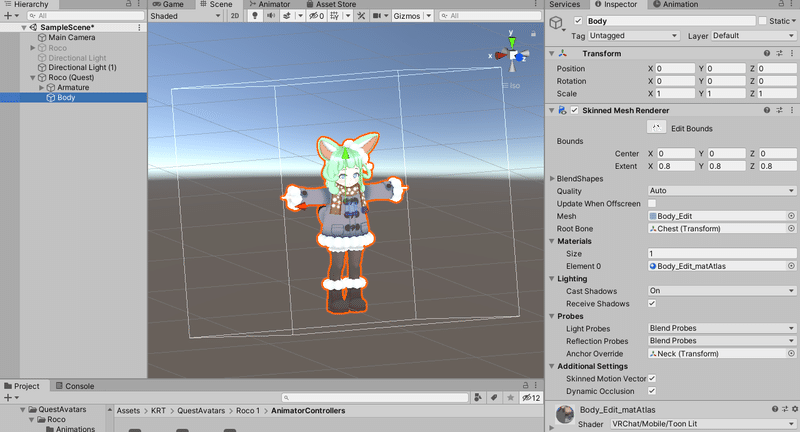Enable the Static checkbox
The image size is (800, 432).
763,21
